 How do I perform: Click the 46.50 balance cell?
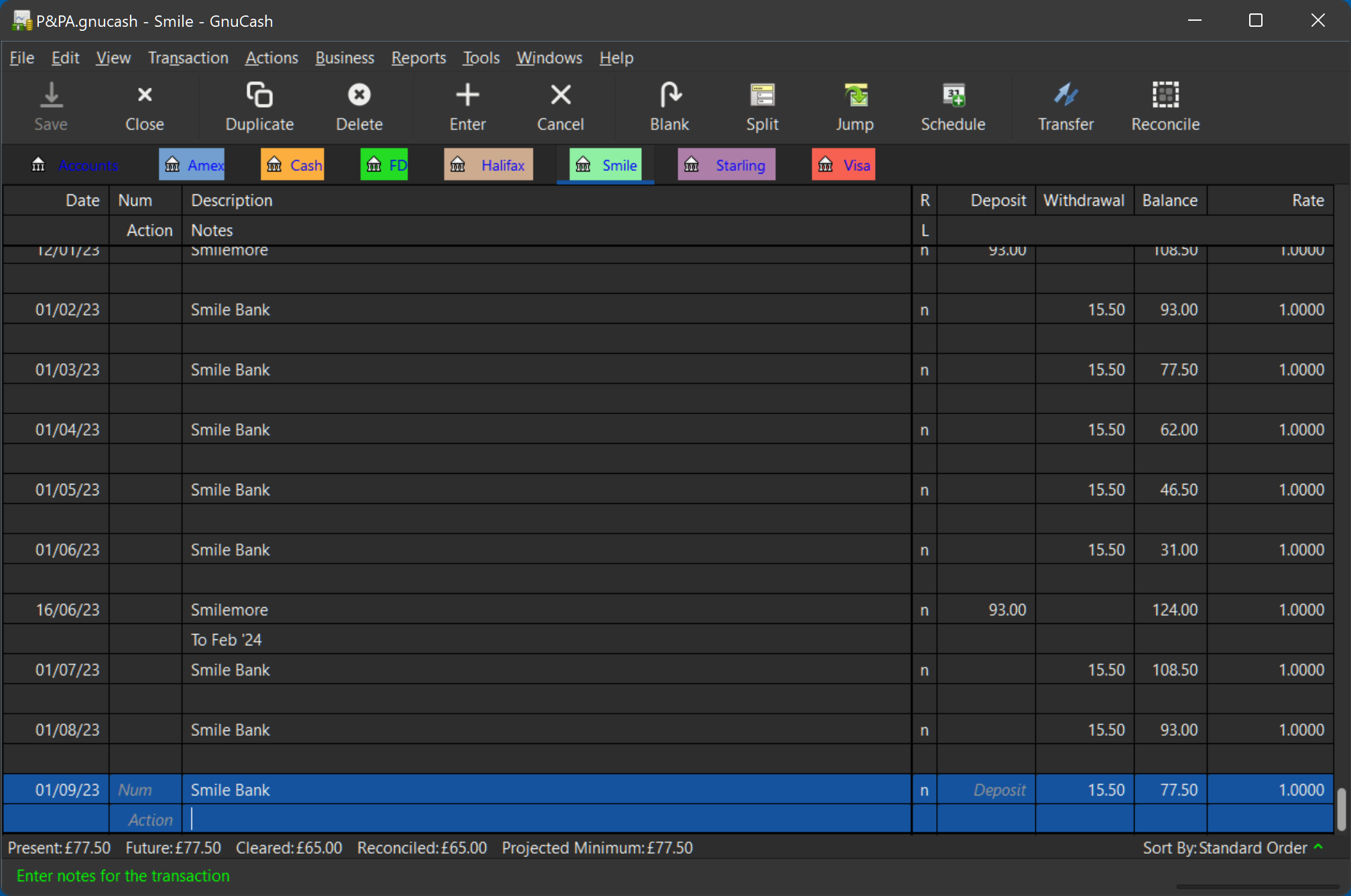pyautogui.click(x=1170, y=490)
